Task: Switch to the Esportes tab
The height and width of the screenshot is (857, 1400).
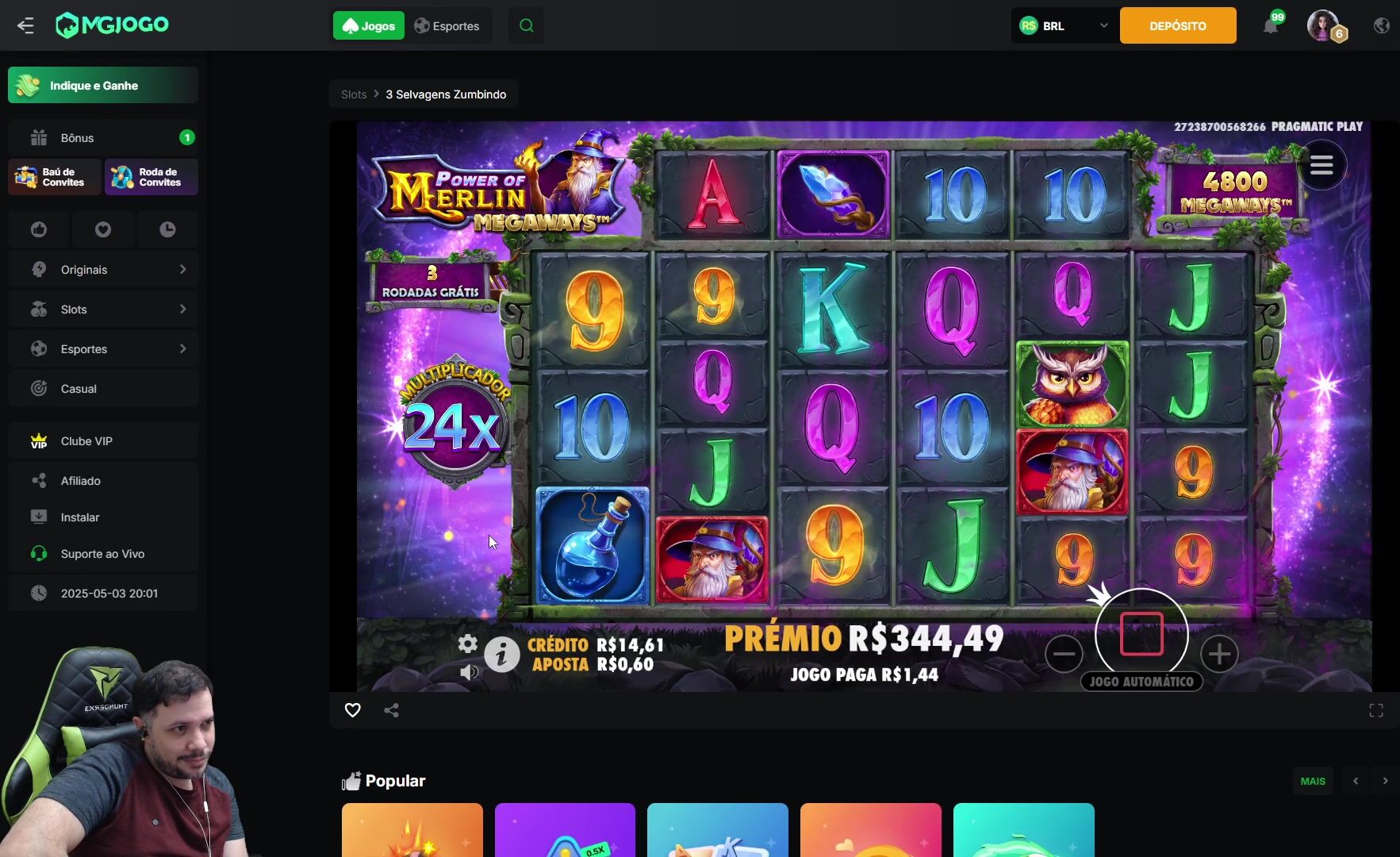Action: 447,25
